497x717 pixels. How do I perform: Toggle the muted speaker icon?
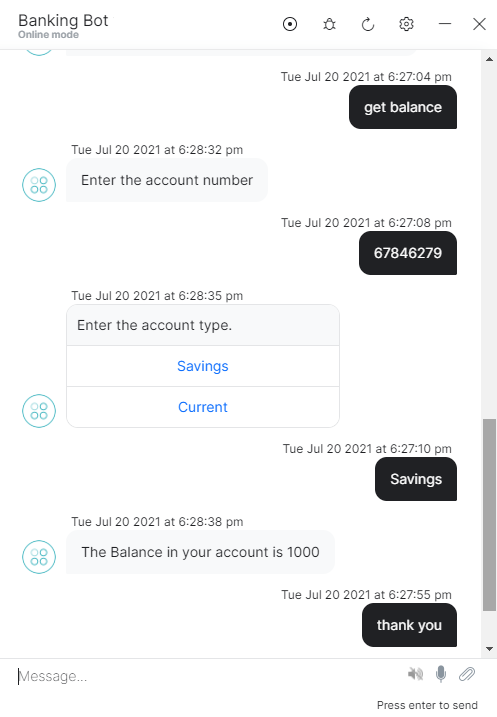[x=416, y=674]
